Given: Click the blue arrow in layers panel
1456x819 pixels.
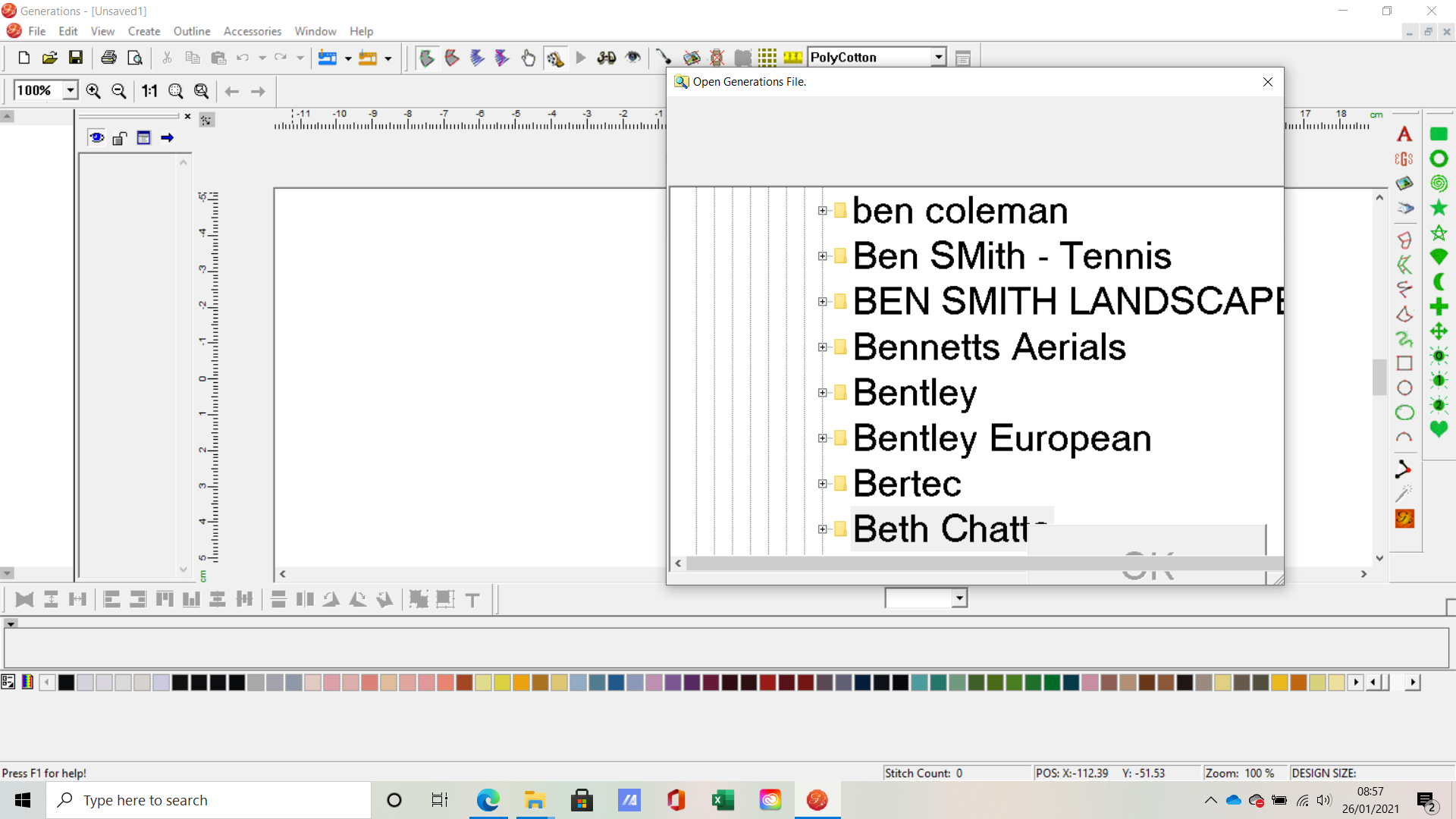Looking at the screenshot, I should [168, 138].
